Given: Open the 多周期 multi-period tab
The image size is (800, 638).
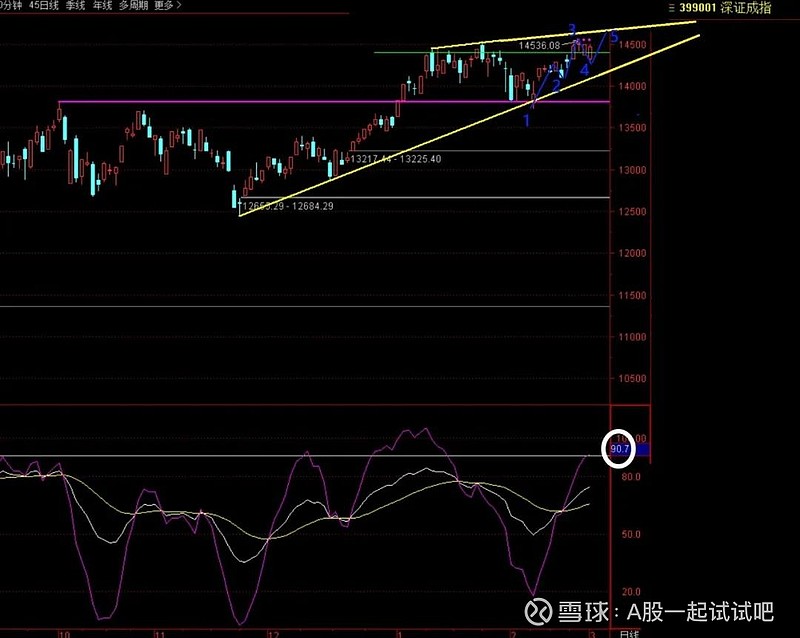Looking at the screenshot, I should point(133,6).
